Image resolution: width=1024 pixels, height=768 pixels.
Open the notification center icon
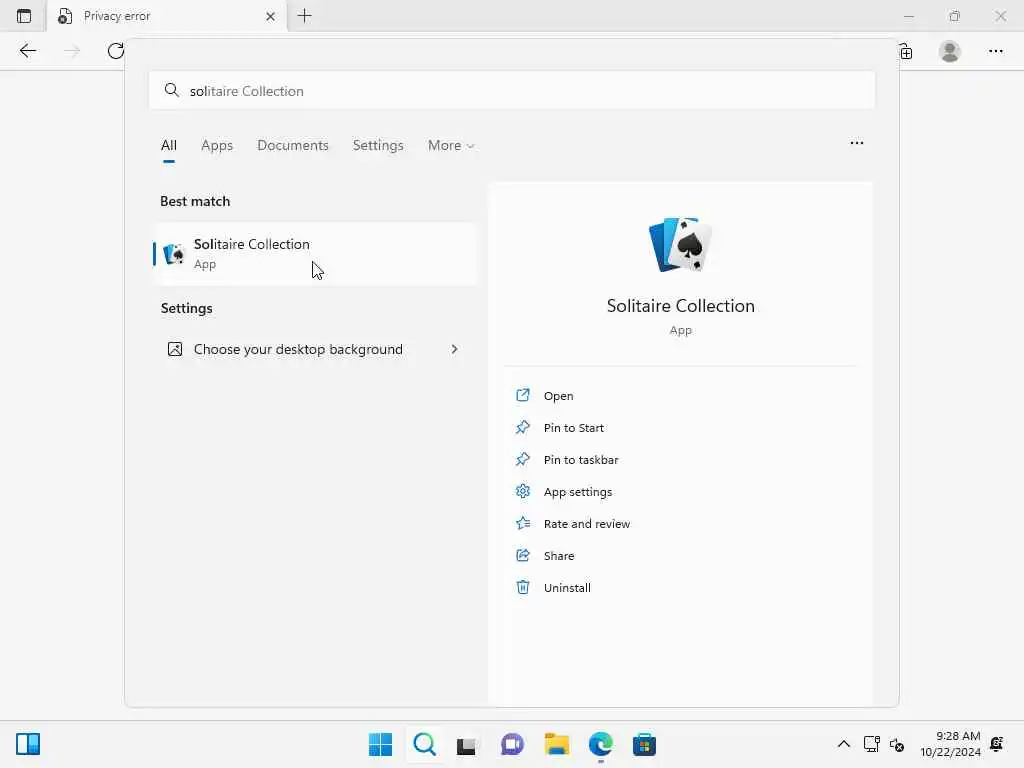click(x=997, y=744)
